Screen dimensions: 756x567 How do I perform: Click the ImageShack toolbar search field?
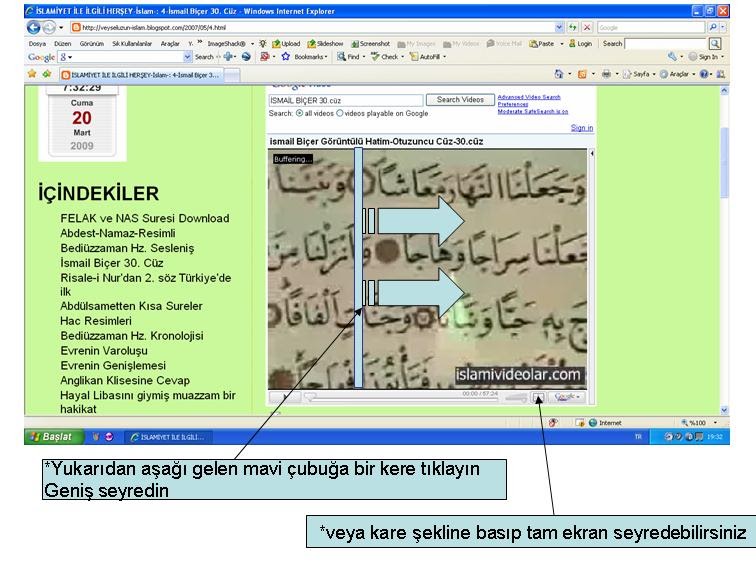click(665, 43)
